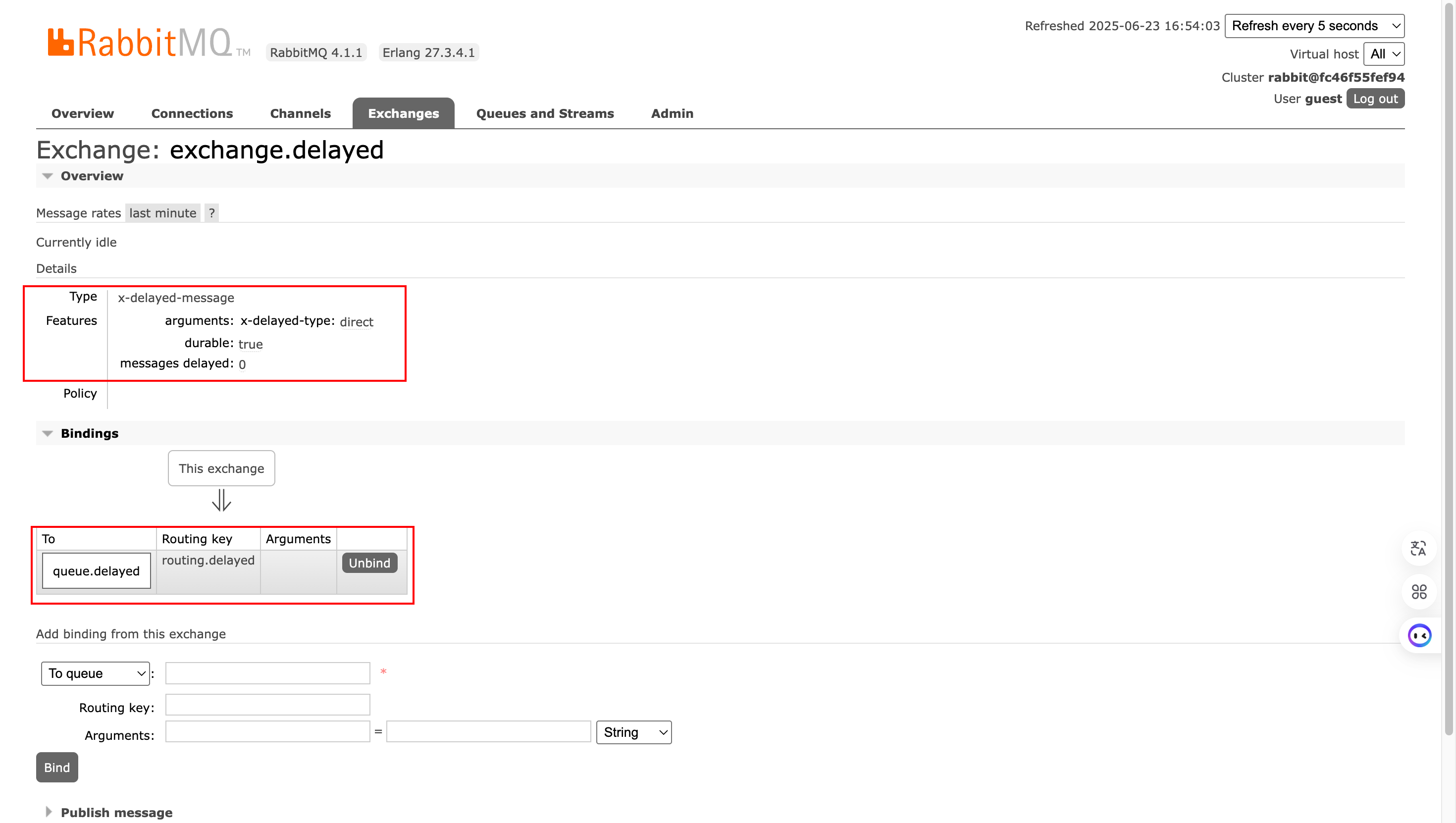Viewport: 1456px width, 823px height.
Task: Focus the destination queue name field
Action: pos(267,673)
